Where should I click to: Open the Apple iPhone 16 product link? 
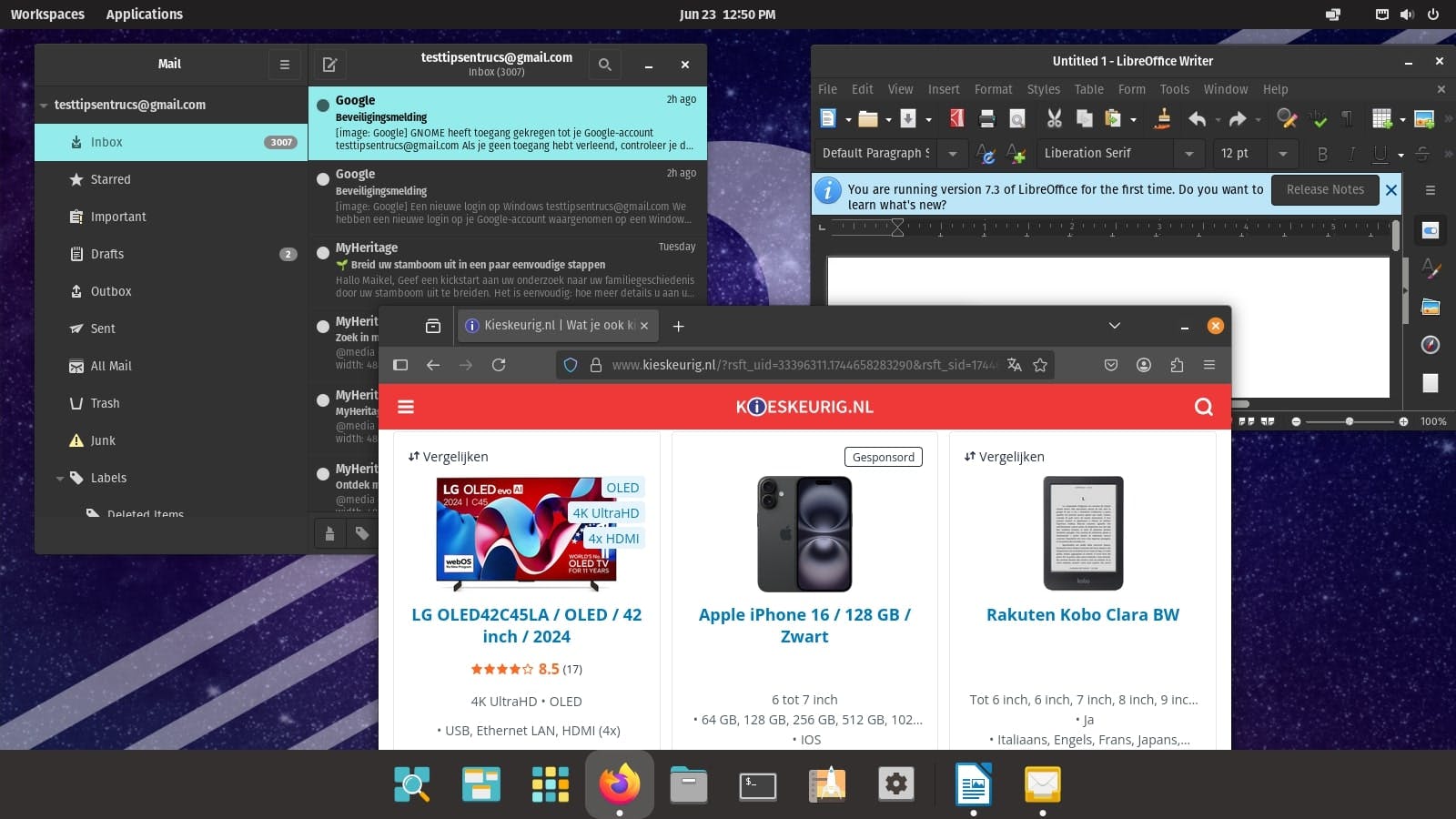point(804,625)
